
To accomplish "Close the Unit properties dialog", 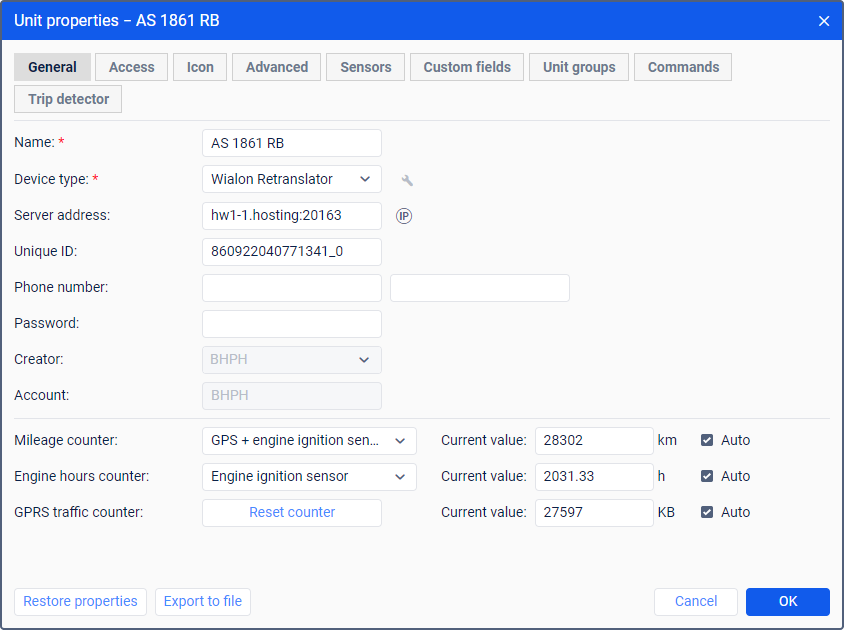I will pyautogui.click(x=824, y=21).
